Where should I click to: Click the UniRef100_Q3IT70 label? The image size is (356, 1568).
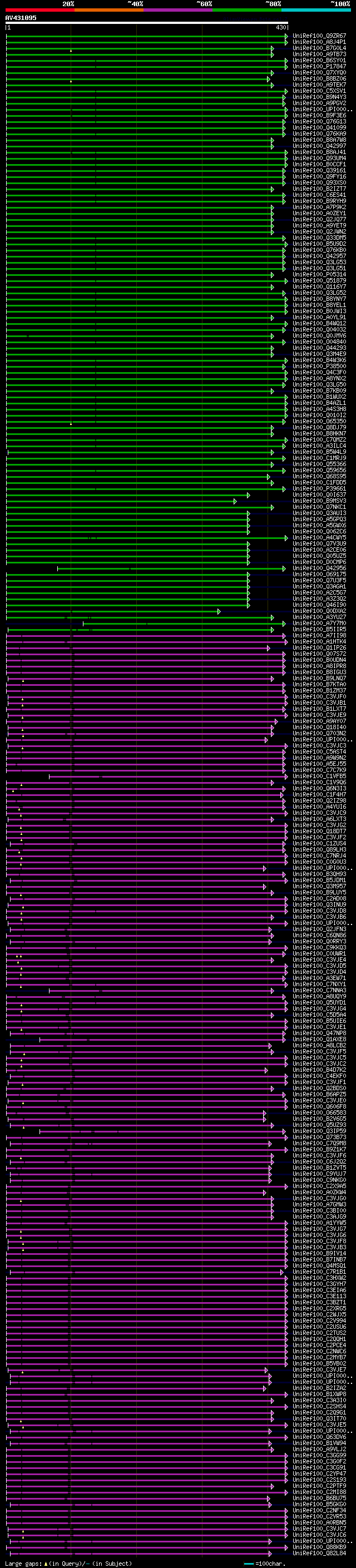319,1418
